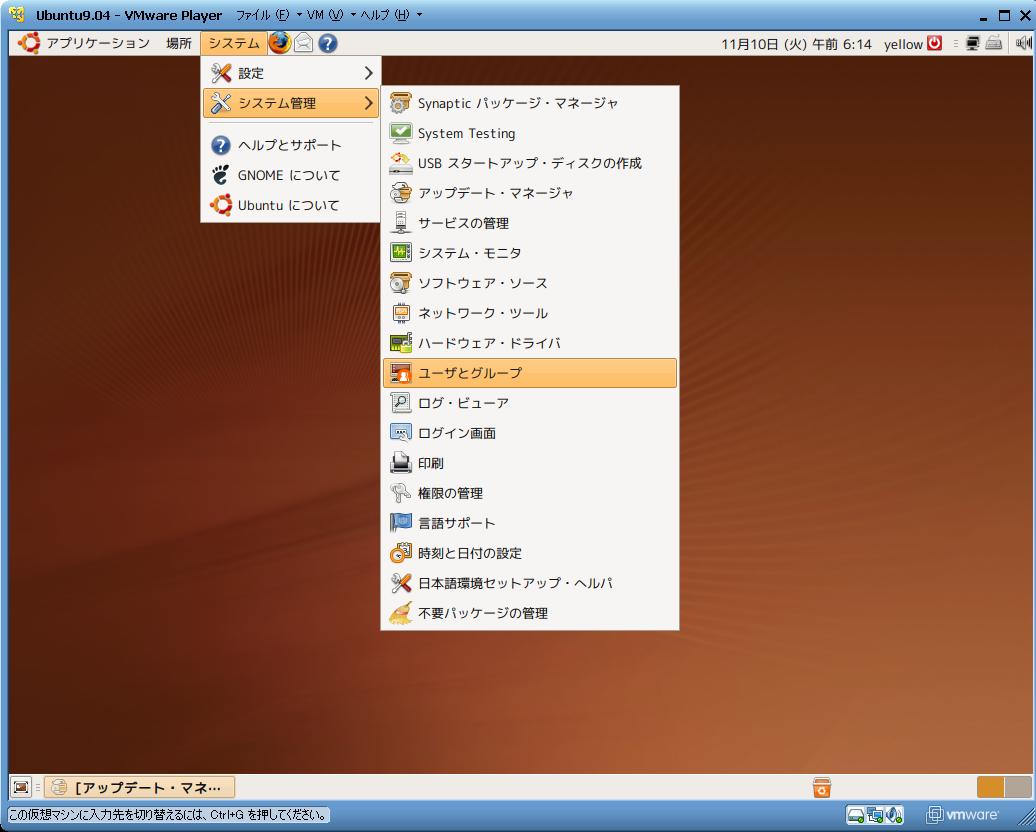Click the date and time clock applet
Image resolution: width=1036 pixels, height=832 pixels.
tap(796, 44)
